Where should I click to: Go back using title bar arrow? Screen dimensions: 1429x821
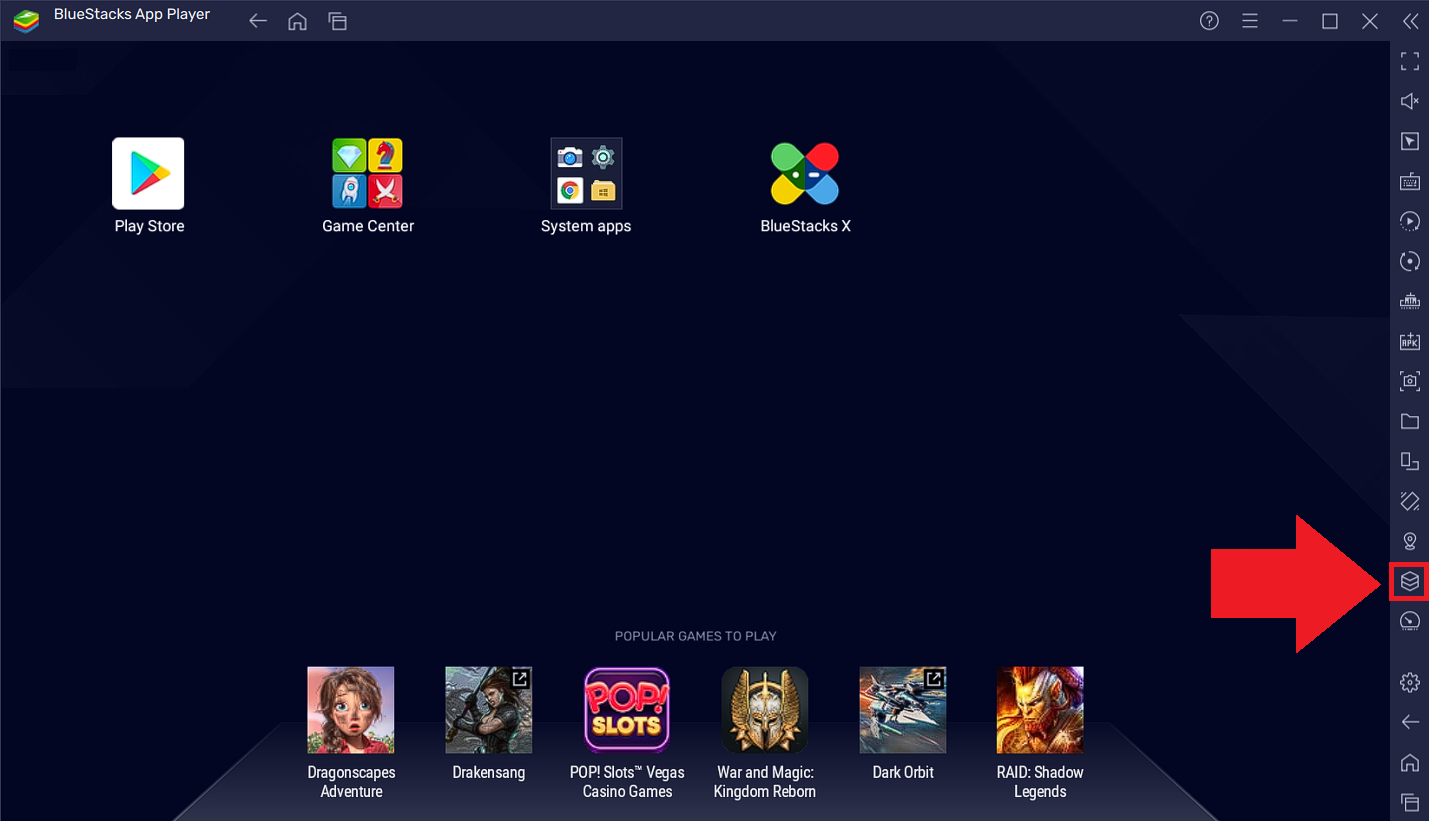pos(258,21)
